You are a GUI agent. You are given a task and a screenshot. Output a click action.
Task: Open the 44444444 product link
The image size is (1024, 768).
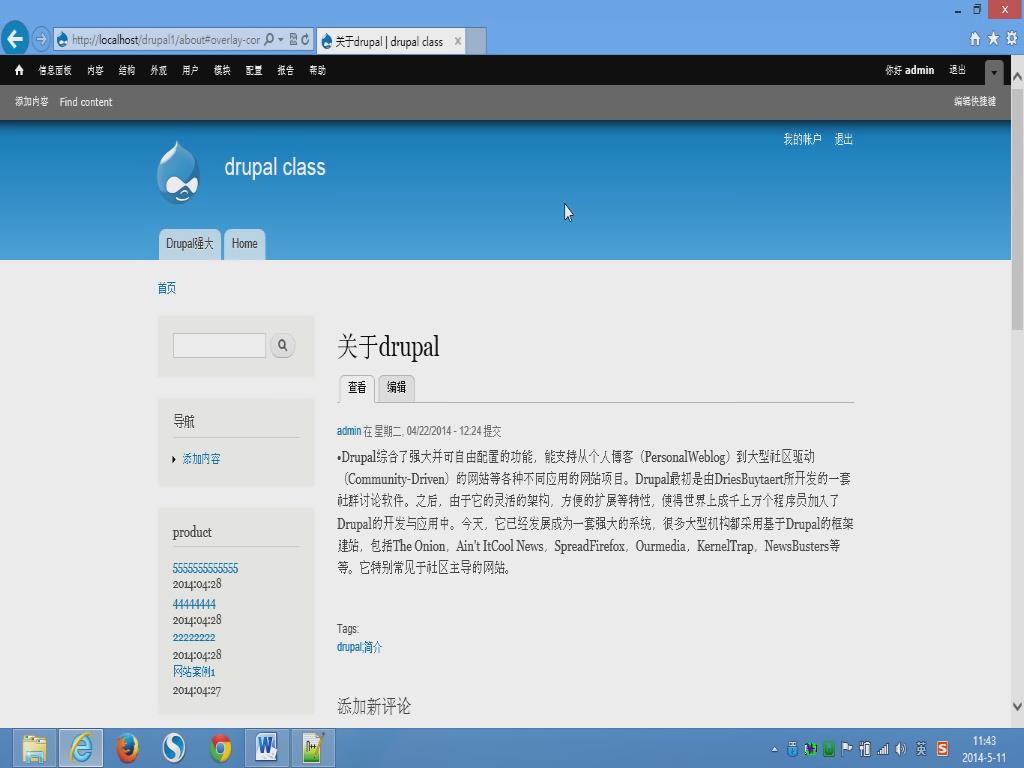click(x=194, y=604)
